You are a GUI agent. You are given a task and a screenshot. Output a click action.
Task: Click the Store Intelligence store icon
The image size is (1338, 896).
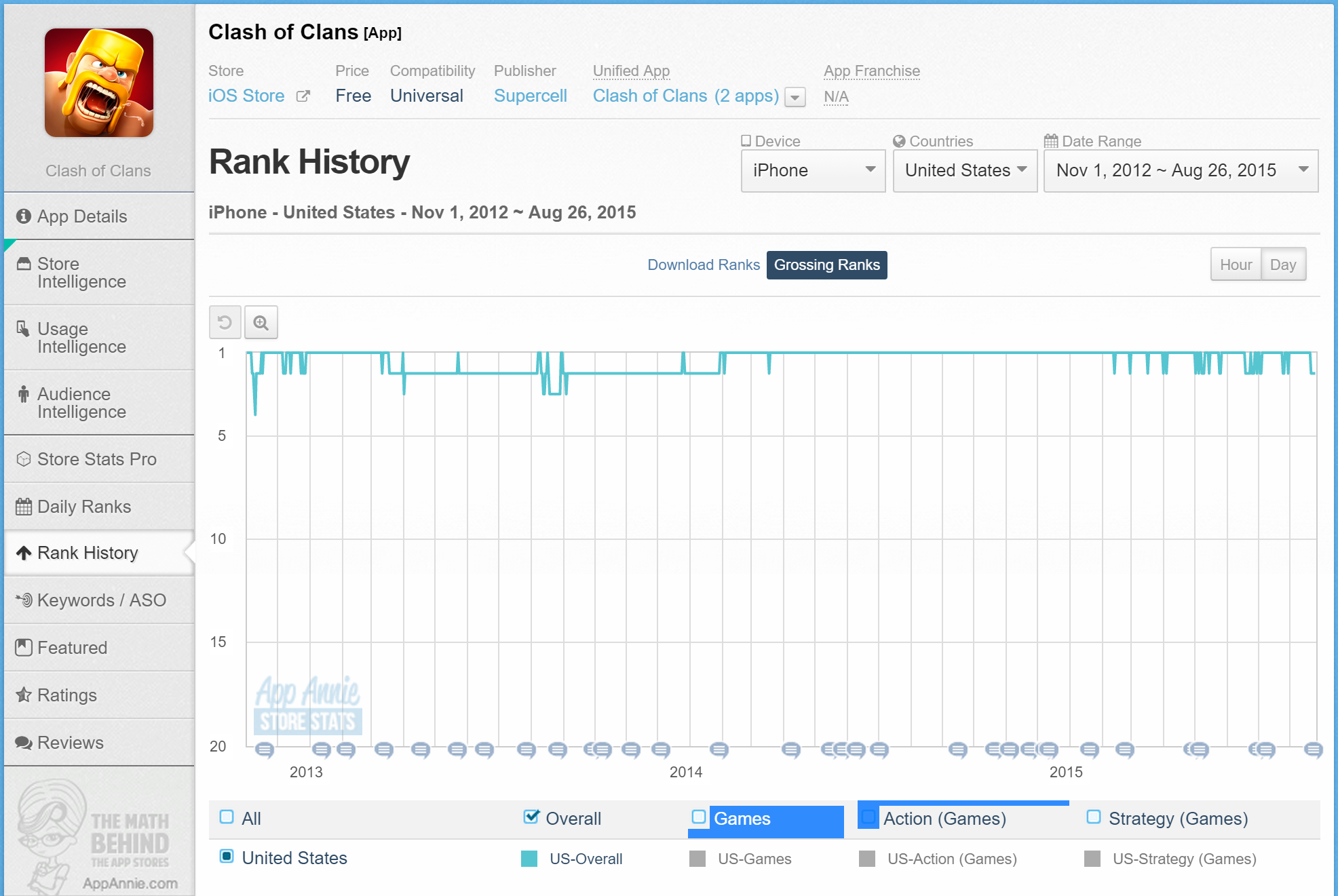(24, 264)
